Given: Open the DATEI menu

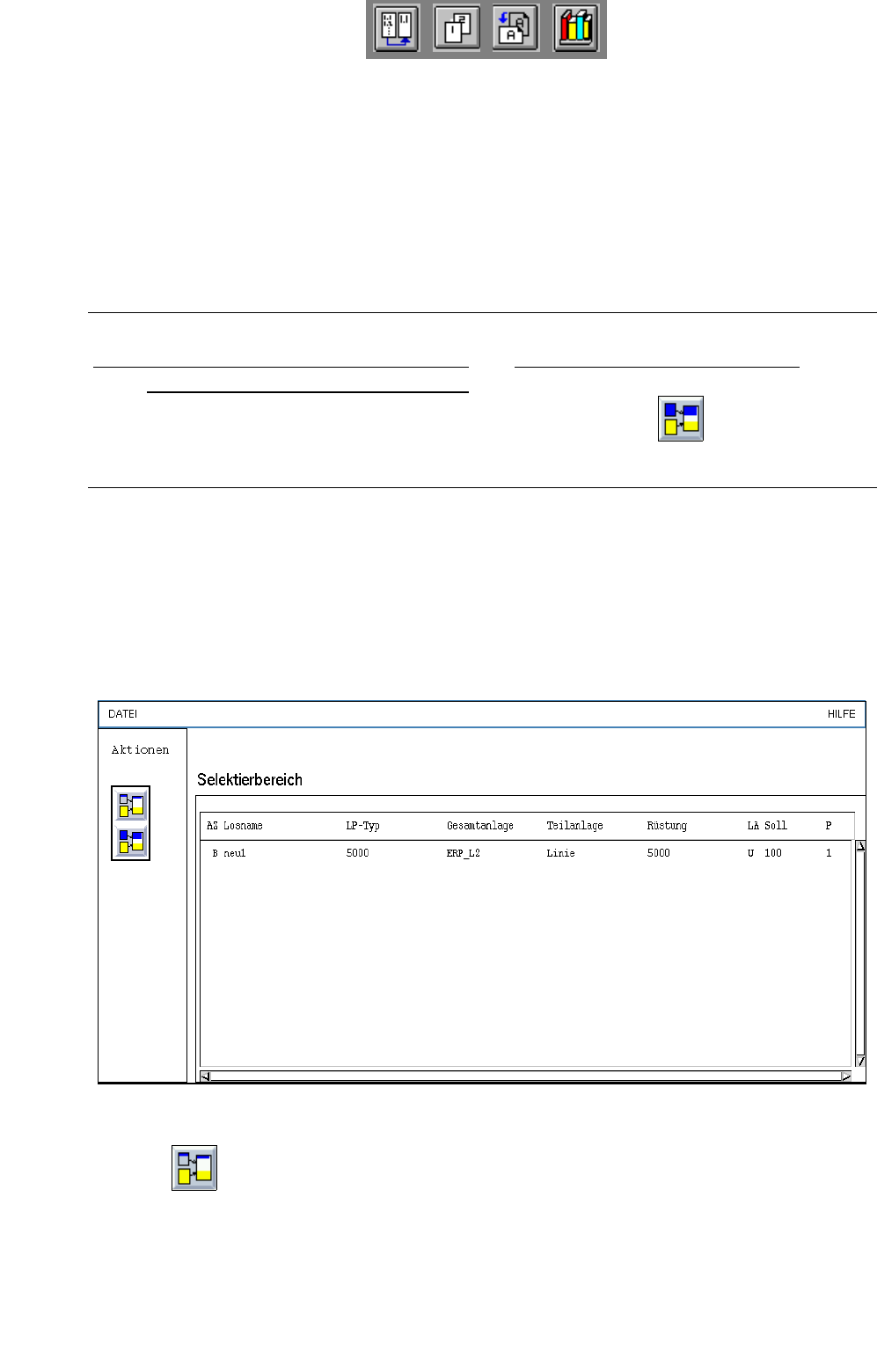Looking at the screenshot, I should 123,714.
